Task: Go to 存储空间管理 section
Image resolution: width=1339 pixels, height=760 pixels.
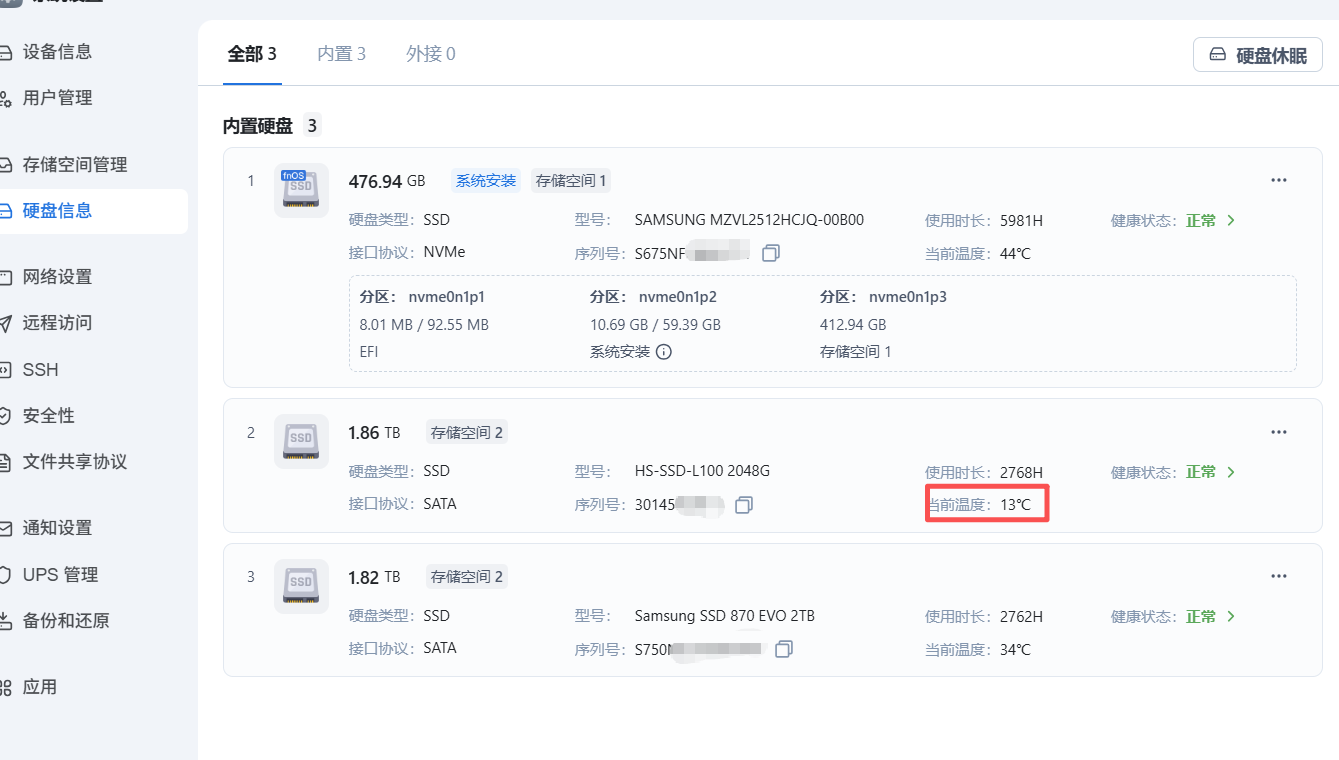Action: [75, 165]
